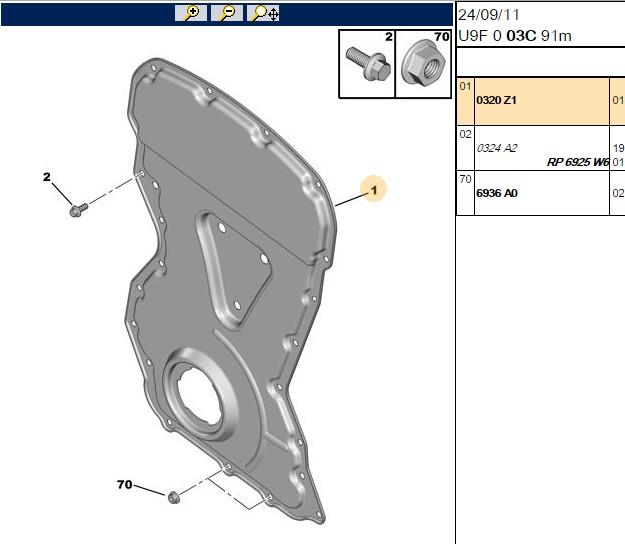Viewport: 625px width, 544px height.
Task: Select the timing cover part in the diagram
Action: [x=230, y=291]
